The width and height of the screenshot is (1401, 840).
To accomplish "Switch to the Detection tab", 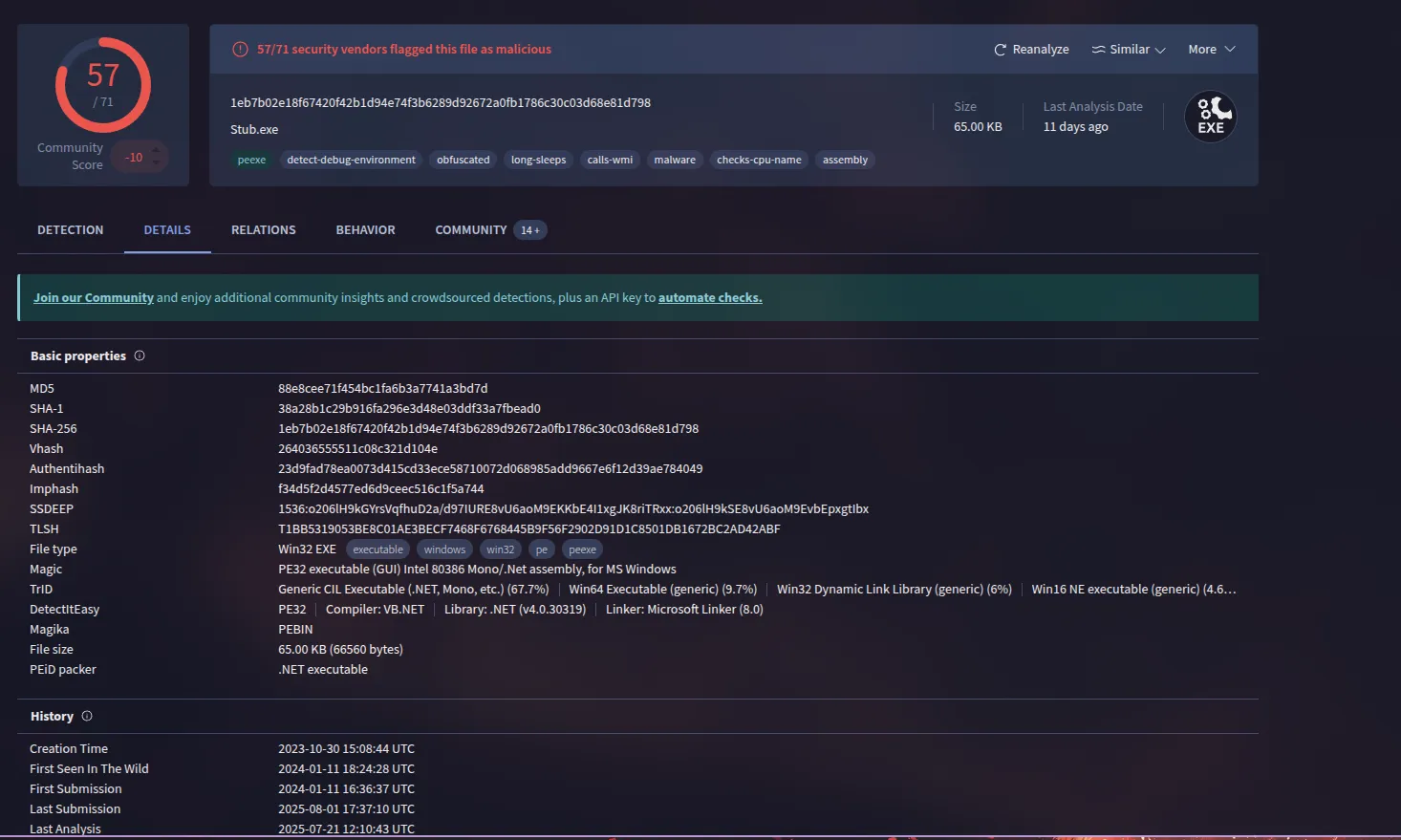I will pos(70,230).
